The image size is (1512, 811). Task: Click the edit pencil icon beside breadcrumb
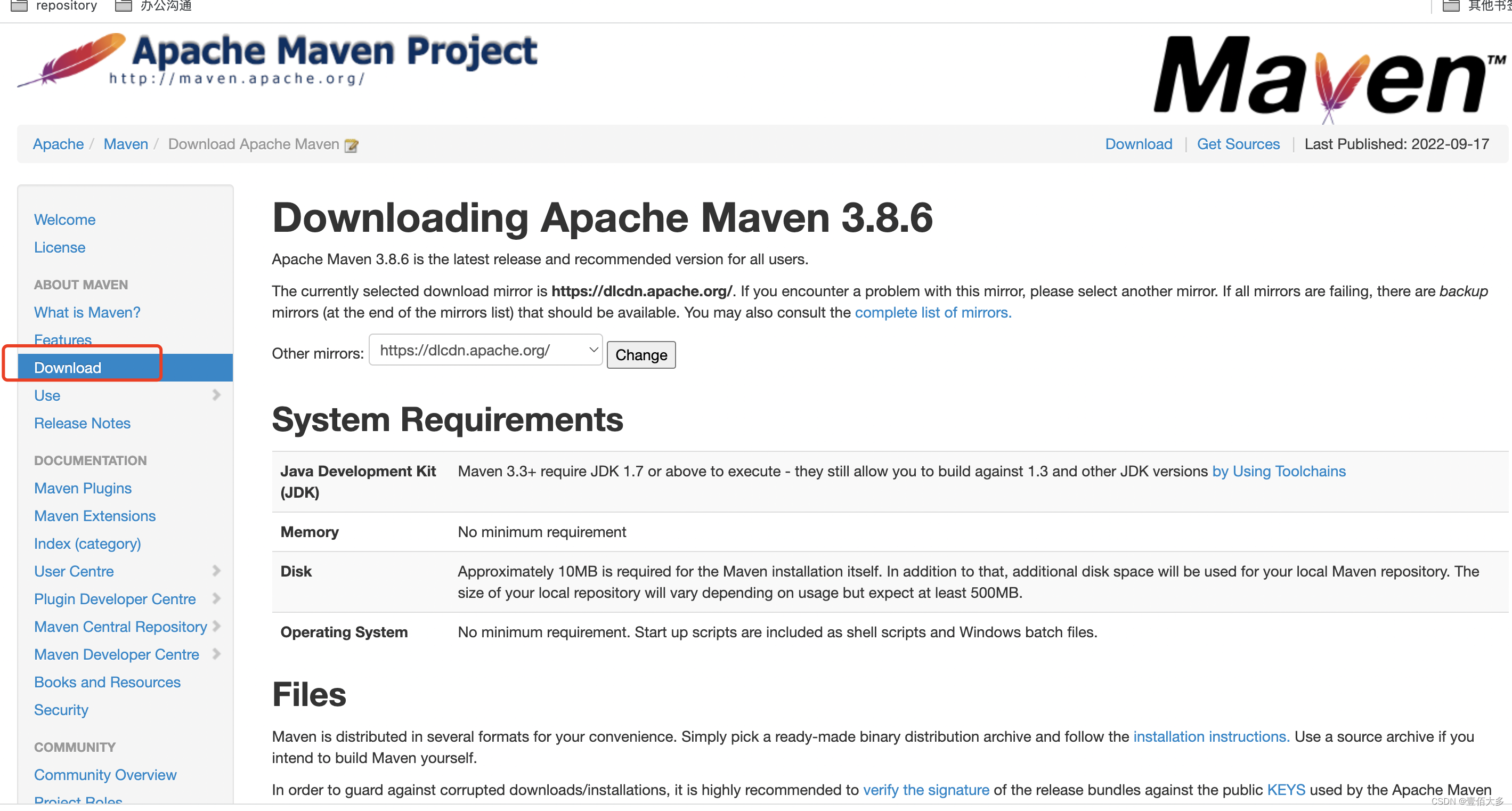click(x=351, y=145)
